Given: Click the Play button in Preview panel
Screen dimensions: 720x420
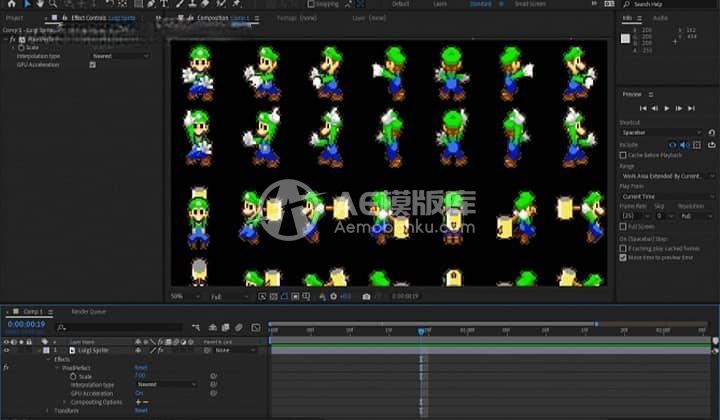Looking at the screenshot, I should pos(667,108).
